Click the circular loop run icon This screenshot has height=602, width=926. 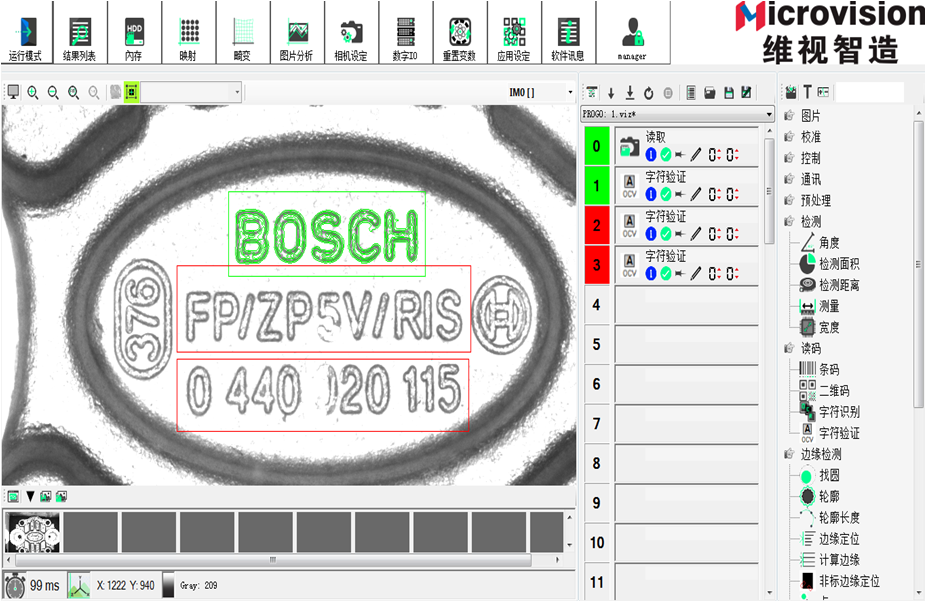click(649, 93)
